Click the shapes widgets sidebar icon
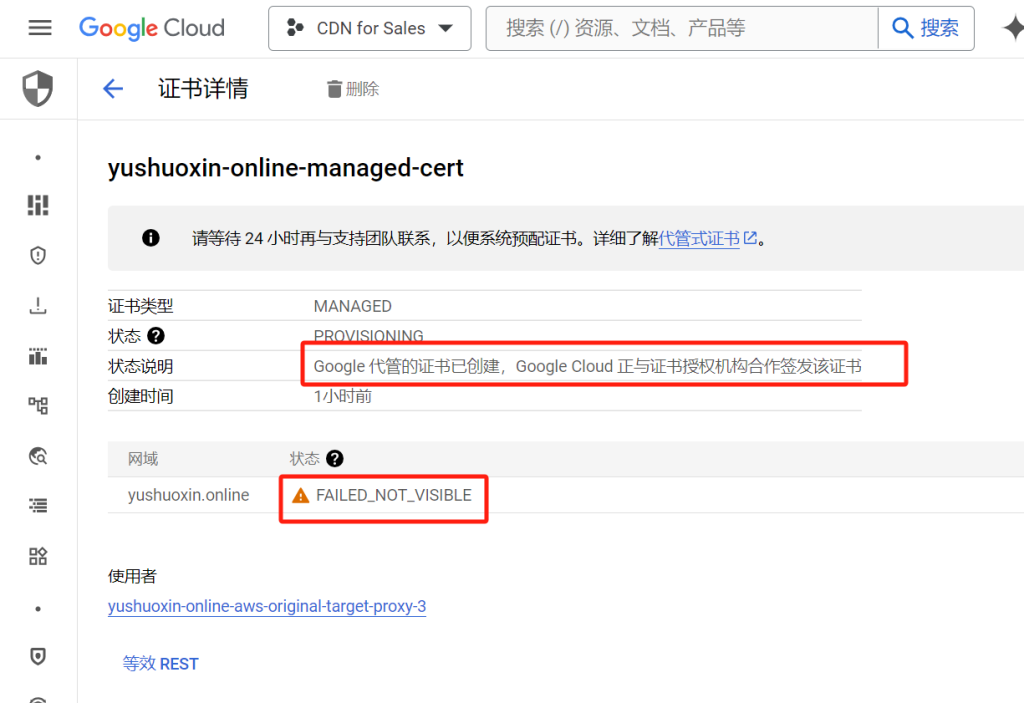Viewport: 1024px width, 703px height. point(38,556)
